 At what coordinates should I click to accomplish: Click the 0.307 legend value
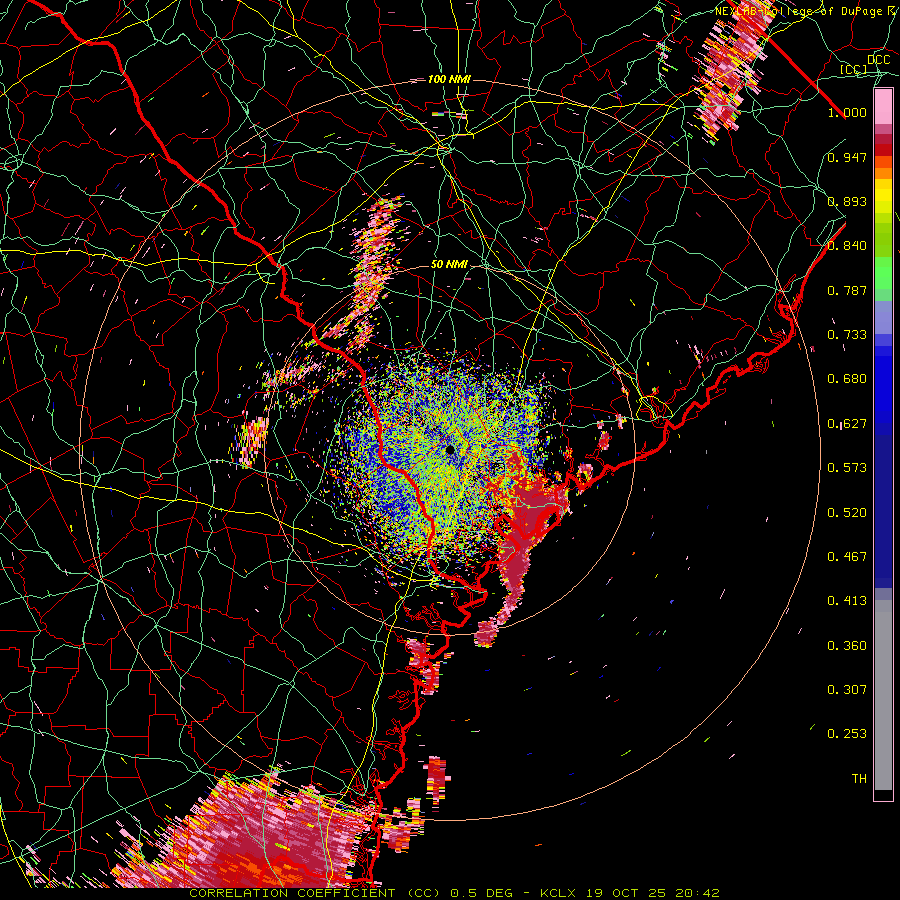click(847, 690)
